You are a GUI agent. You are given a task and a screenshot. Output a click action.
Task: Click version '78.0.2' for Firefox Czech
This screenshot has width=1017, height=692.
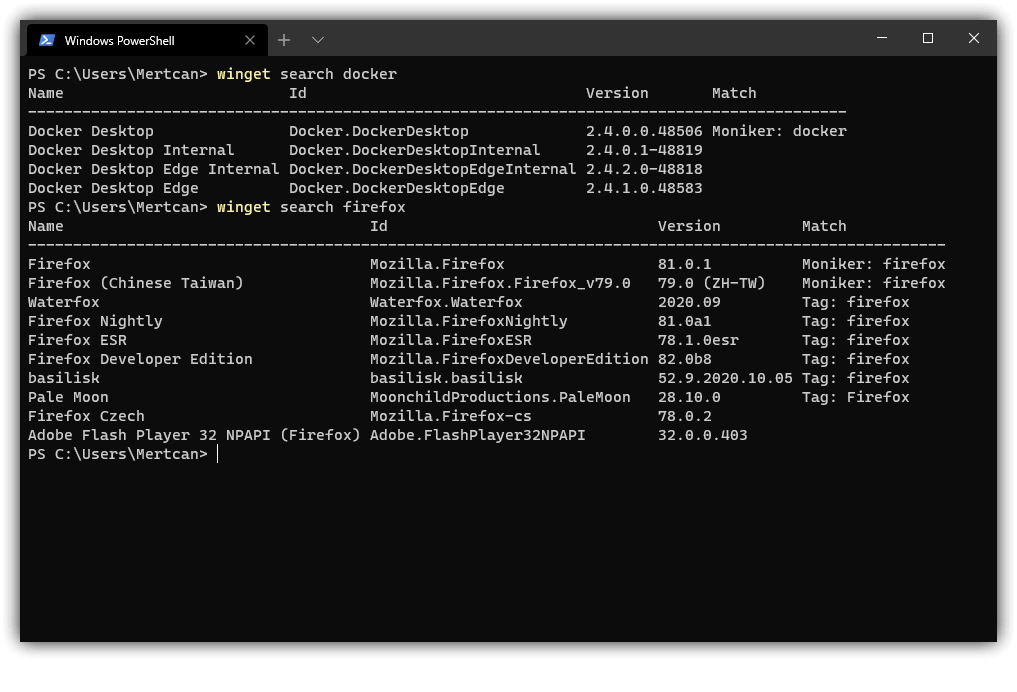[684, 416]
